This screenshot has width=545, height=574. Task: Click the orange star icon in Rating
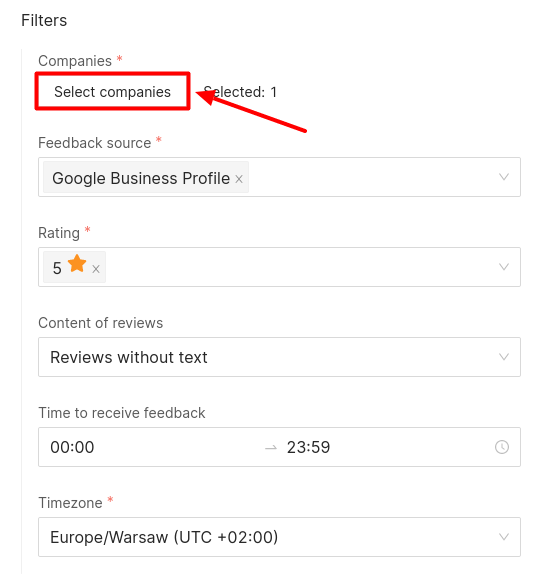77,264
